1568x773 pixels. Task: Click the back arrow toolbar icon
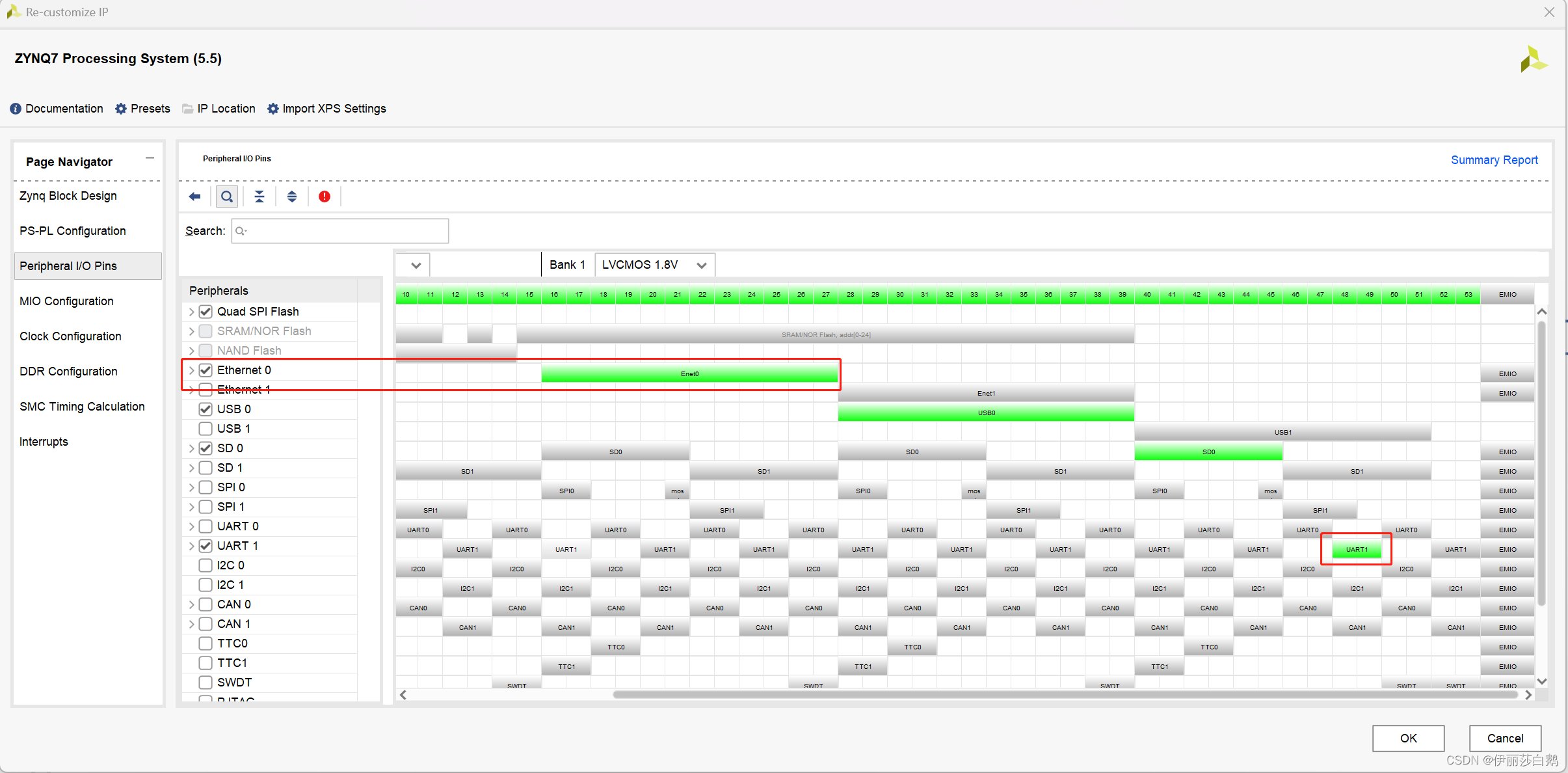click(194, 197)
